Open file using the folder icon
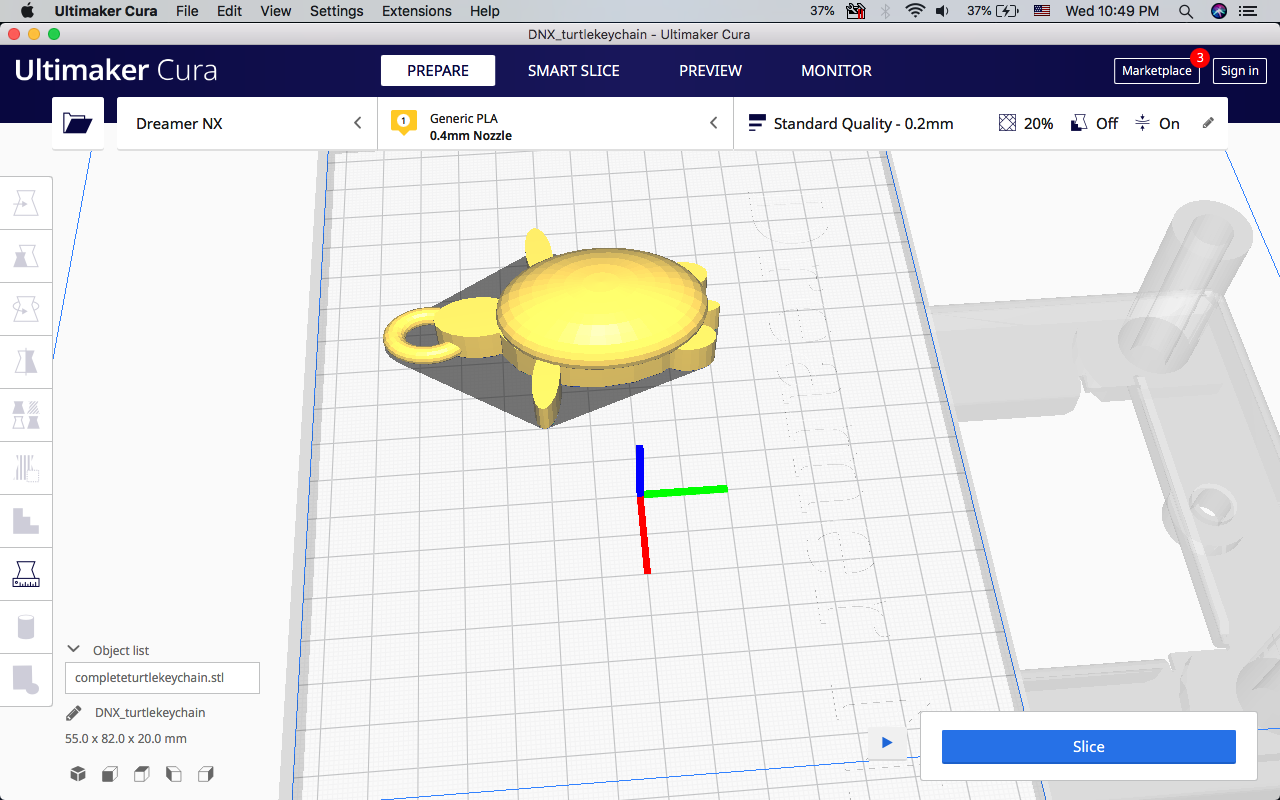The height and width of the screenshot is (800, 1280). (x=78, y=123)
